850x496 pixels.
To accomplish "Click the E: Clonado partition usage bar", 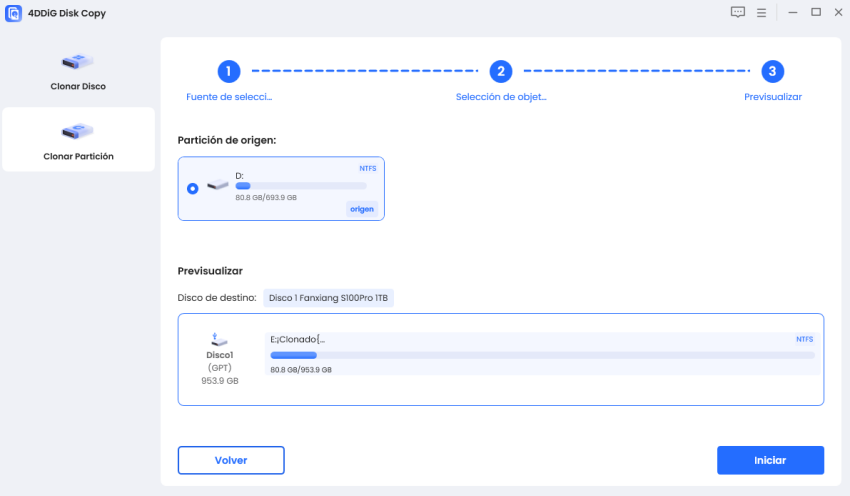I will click(x=542, y=356).
